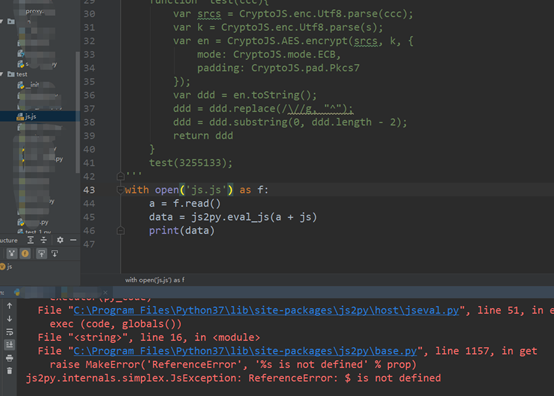
Task: Open the base.py file link in the traceback
Action: 245,351
